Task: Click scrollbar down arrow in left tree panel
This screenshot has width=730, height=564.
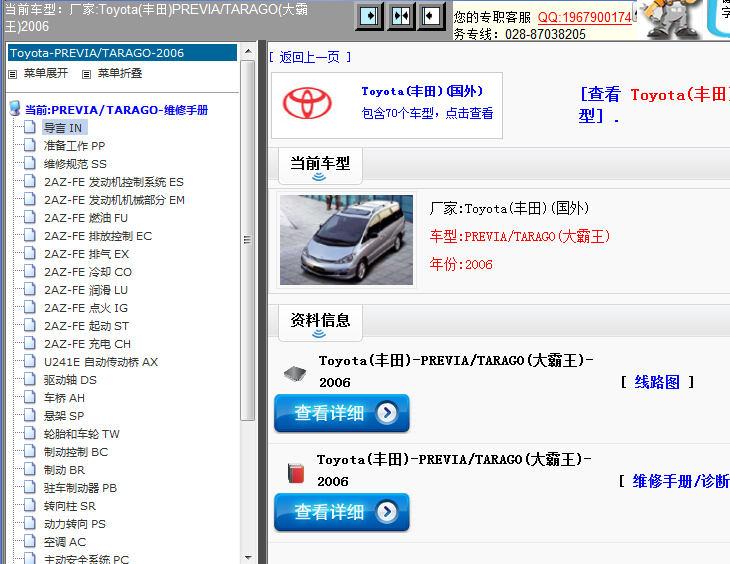Action: pyautogui.click(x=248, y=557)
